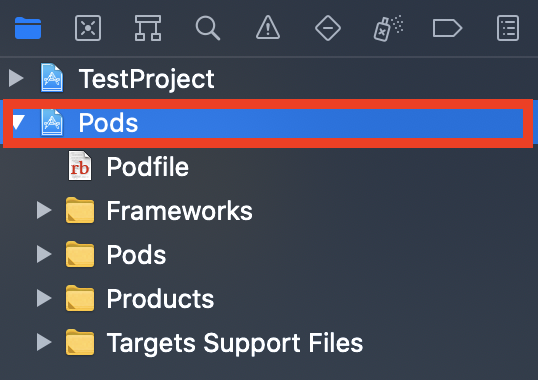Open the Debug navigator spray icon
Screen dimensions: 538x380
388,28
